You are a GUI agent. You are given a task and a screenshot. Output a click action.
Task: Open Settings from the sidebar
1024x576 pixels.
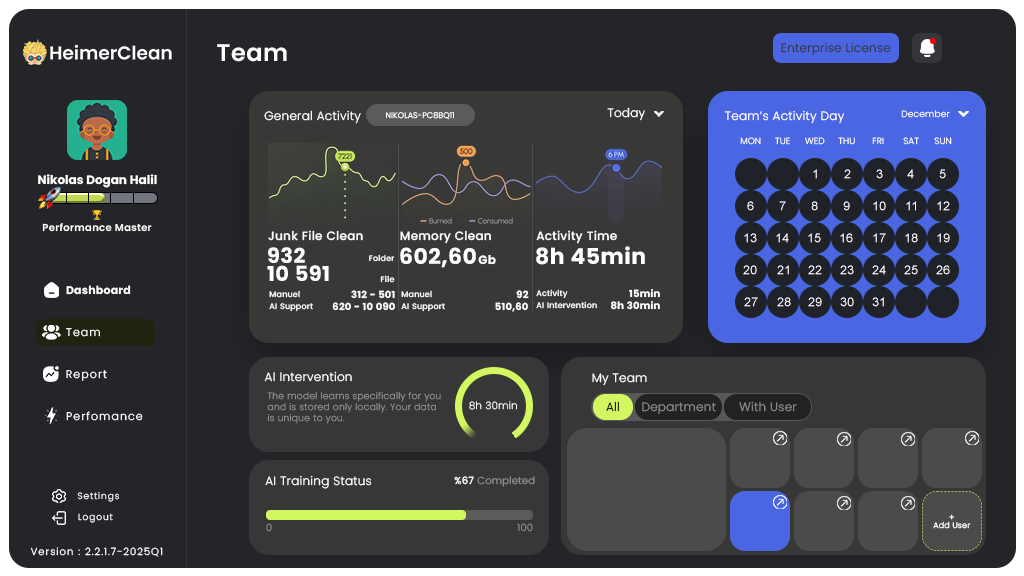pos(86,496)
